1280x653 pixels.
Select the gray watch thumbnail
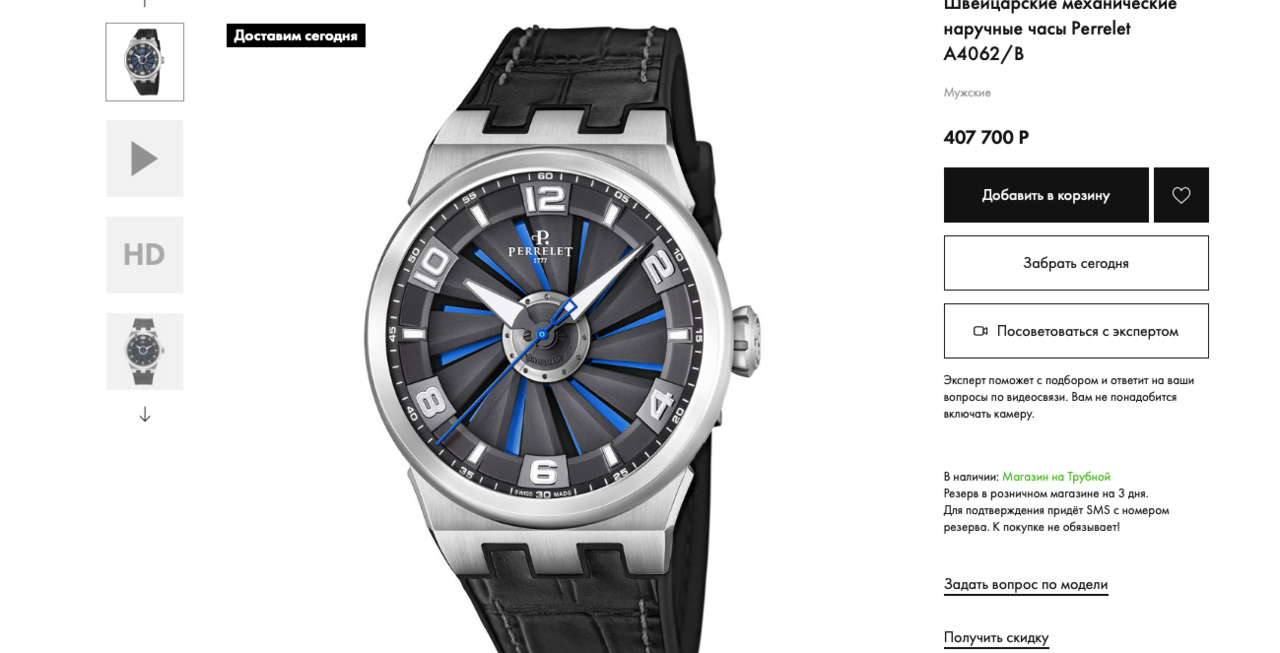pos(145,352)
